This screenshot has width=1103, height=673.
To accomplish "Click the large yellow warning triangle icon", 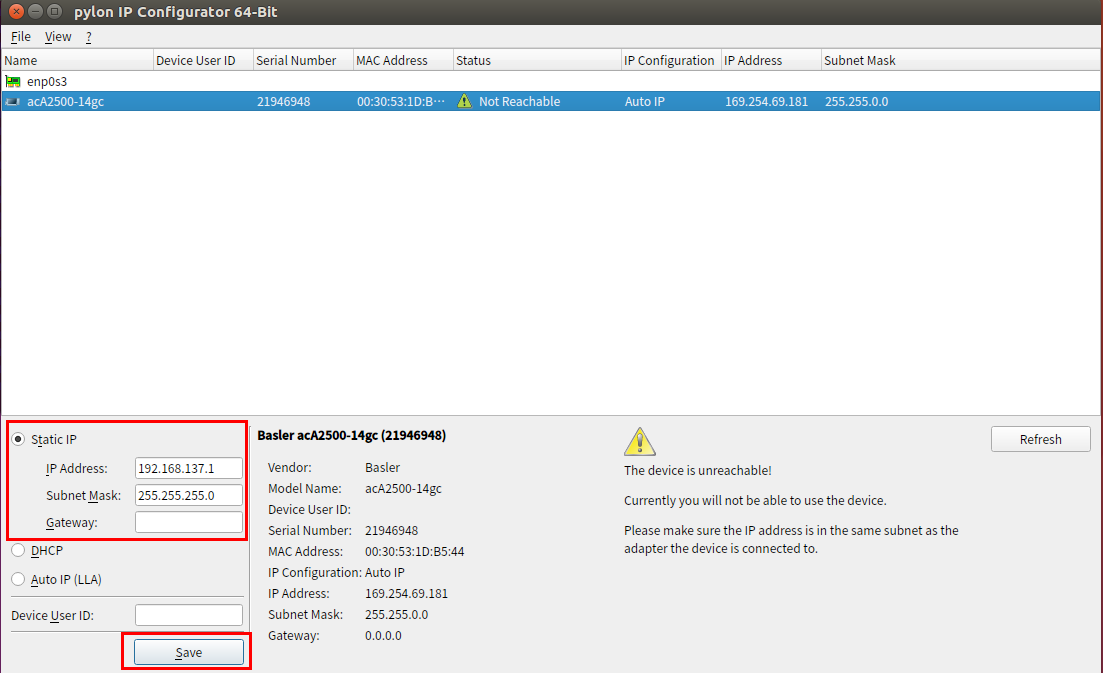I will (x=639, y=442).
